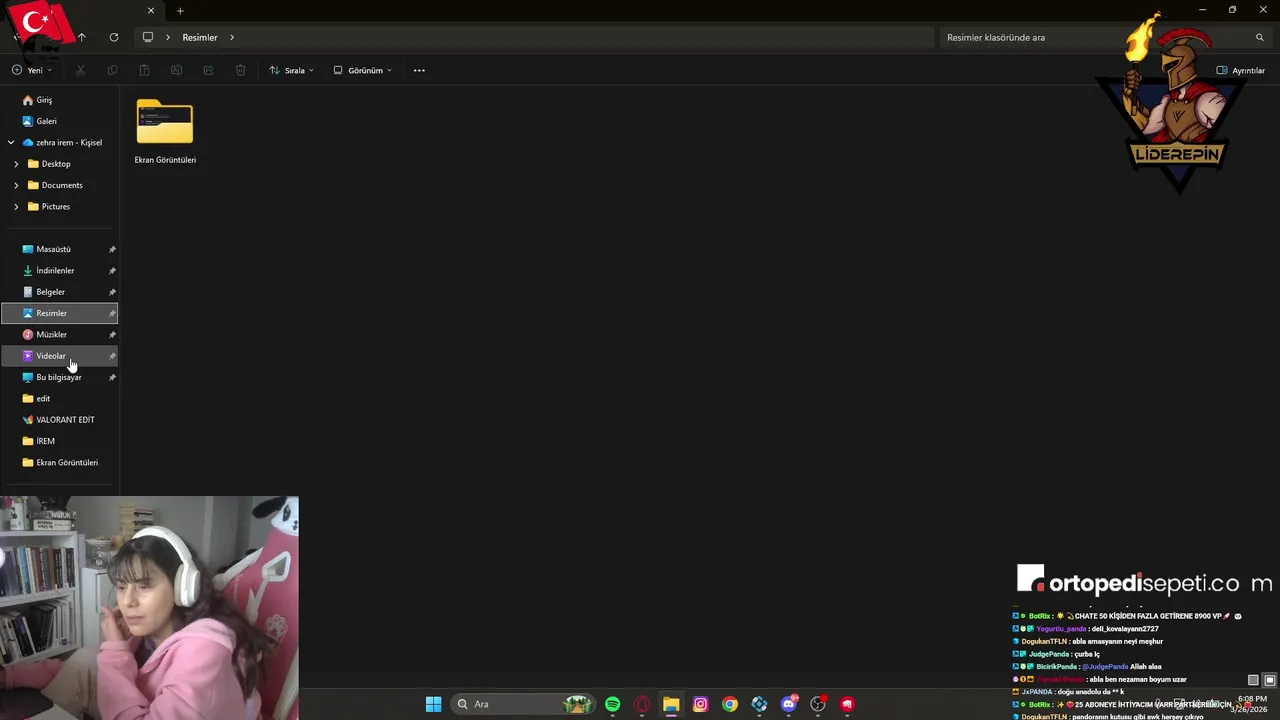
Task: Expand the Documents folder node
Action: [x=16, y=185]
